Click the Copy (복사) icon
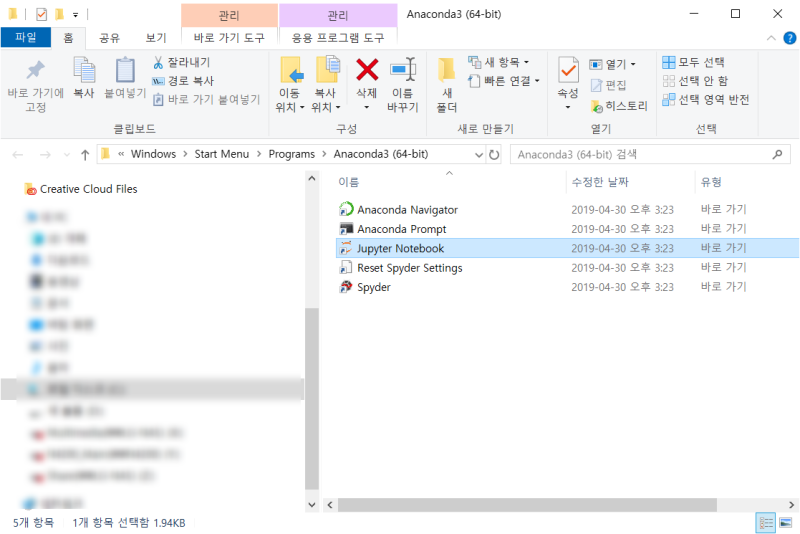Viewport: 800px width, 534px height. tap(84, 70)
